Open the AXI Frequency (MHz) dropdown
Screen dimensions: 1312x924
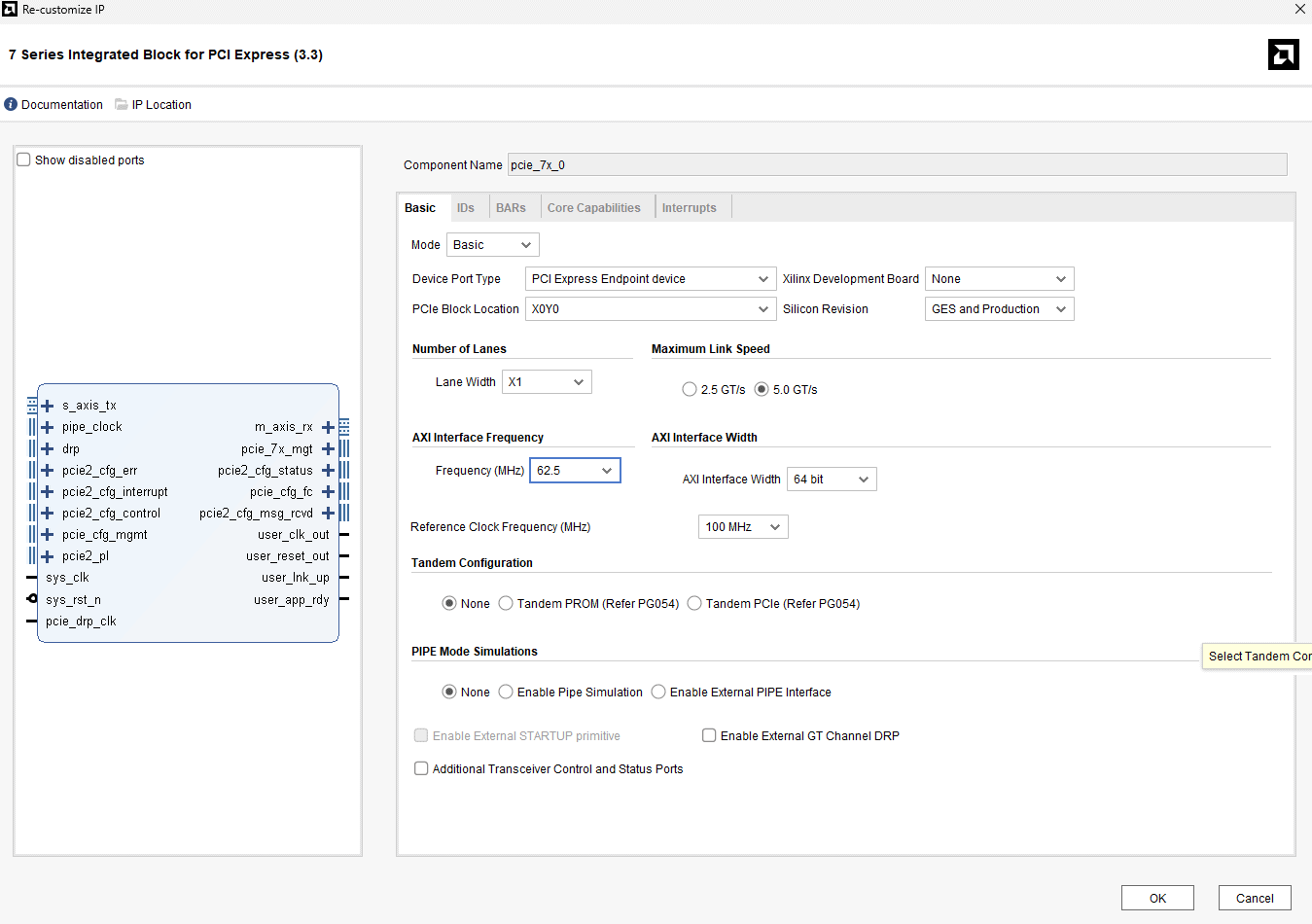575,471
